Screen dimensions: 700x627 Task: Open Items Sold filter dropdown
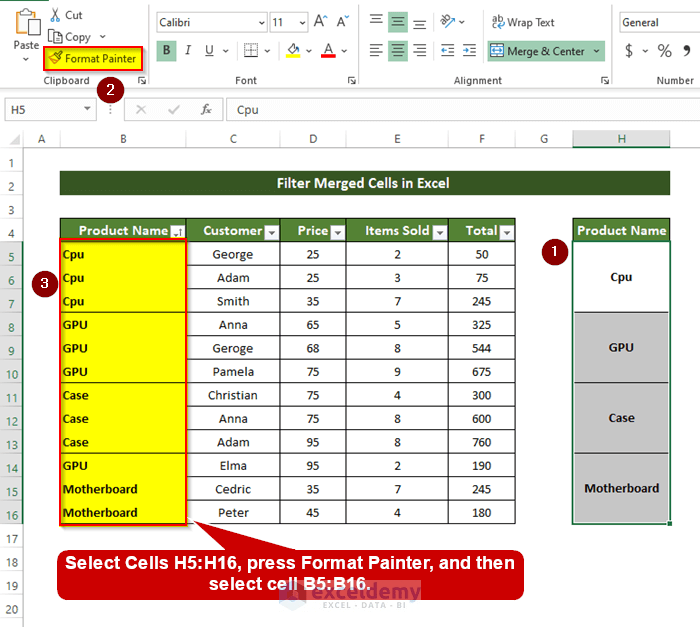(x=440, y=232)
